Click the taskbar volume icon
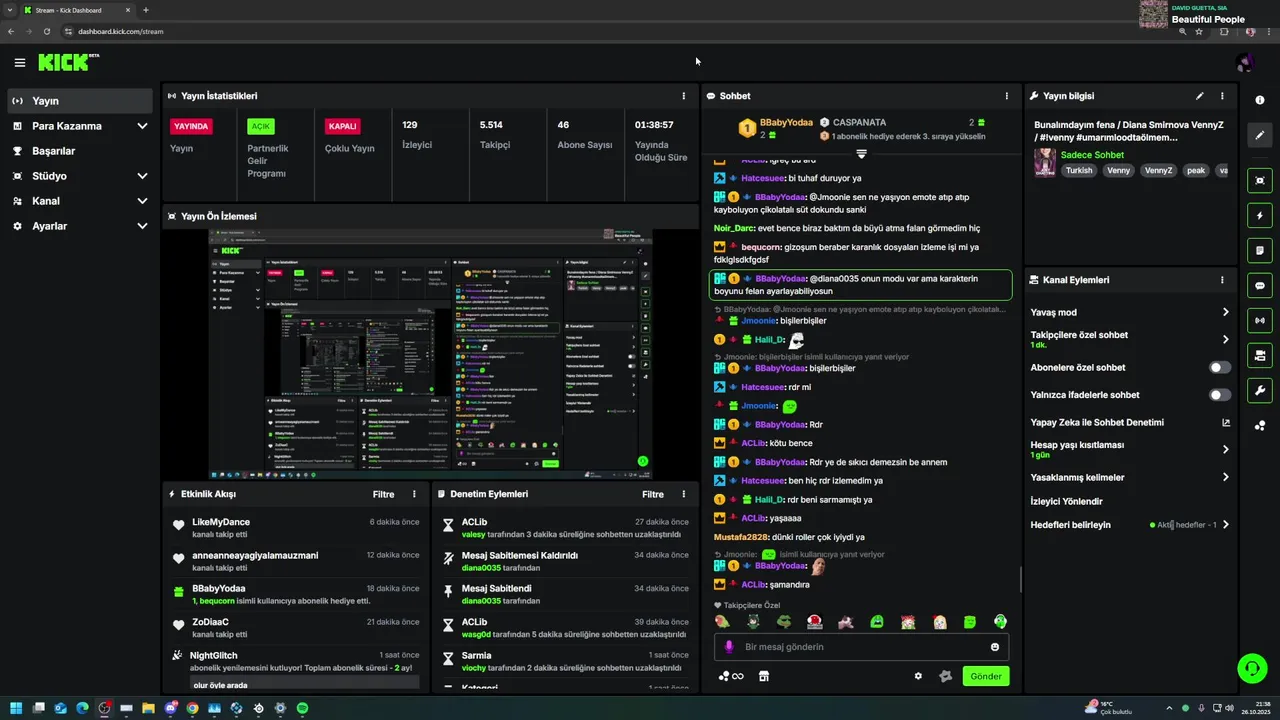1280x720 pixels. (x=1230, y=708)
